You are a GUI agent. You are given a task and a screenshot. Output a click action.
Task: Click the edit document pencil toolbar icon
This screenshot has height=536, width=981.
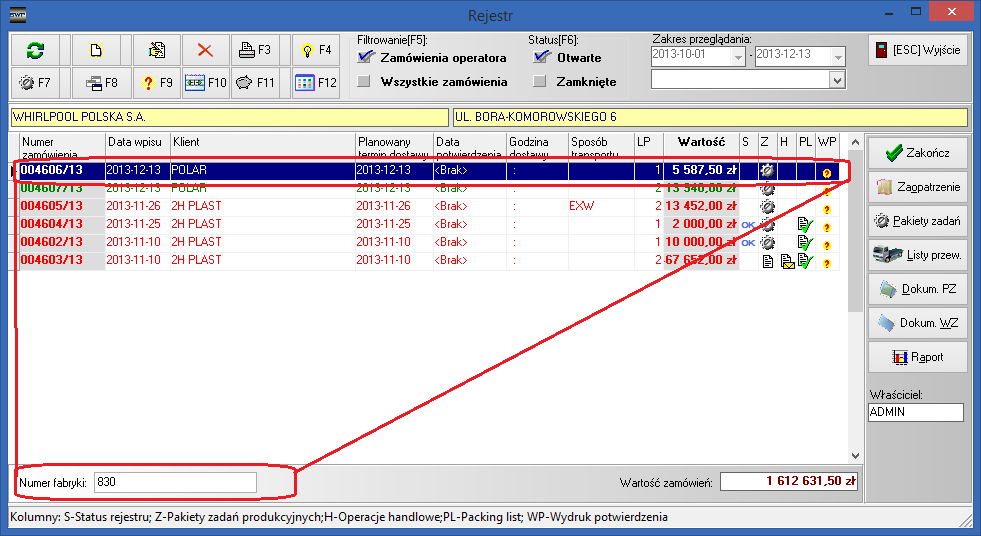tap(157, 49)
